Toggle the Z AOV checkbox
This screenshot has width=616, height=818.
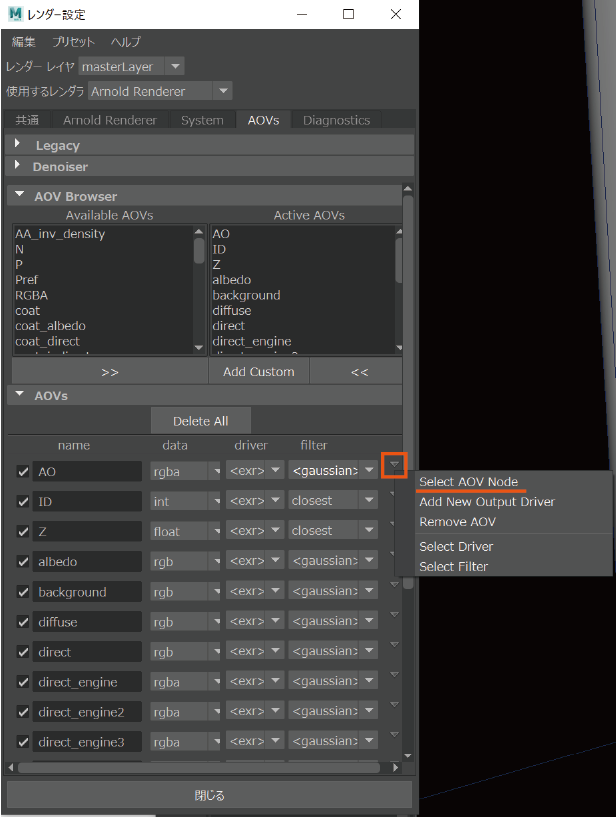pyautogui.click(x=23, y=532)
